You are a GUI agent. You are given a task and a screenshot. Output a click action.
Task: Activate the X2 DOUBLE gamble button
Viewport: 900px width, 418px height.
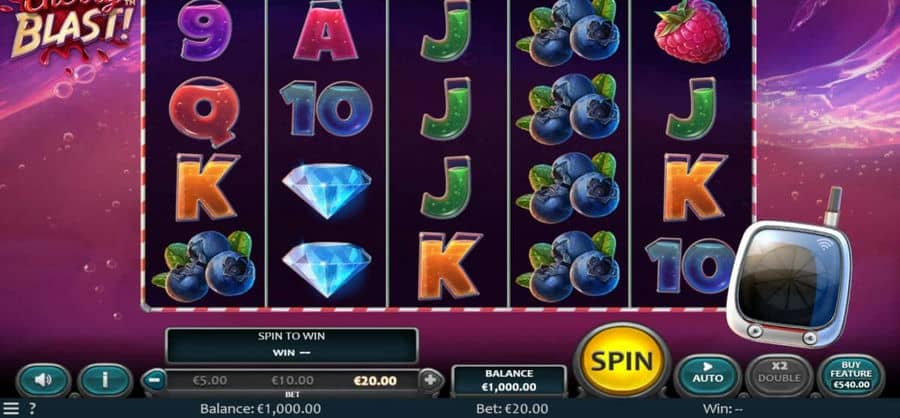778,376
